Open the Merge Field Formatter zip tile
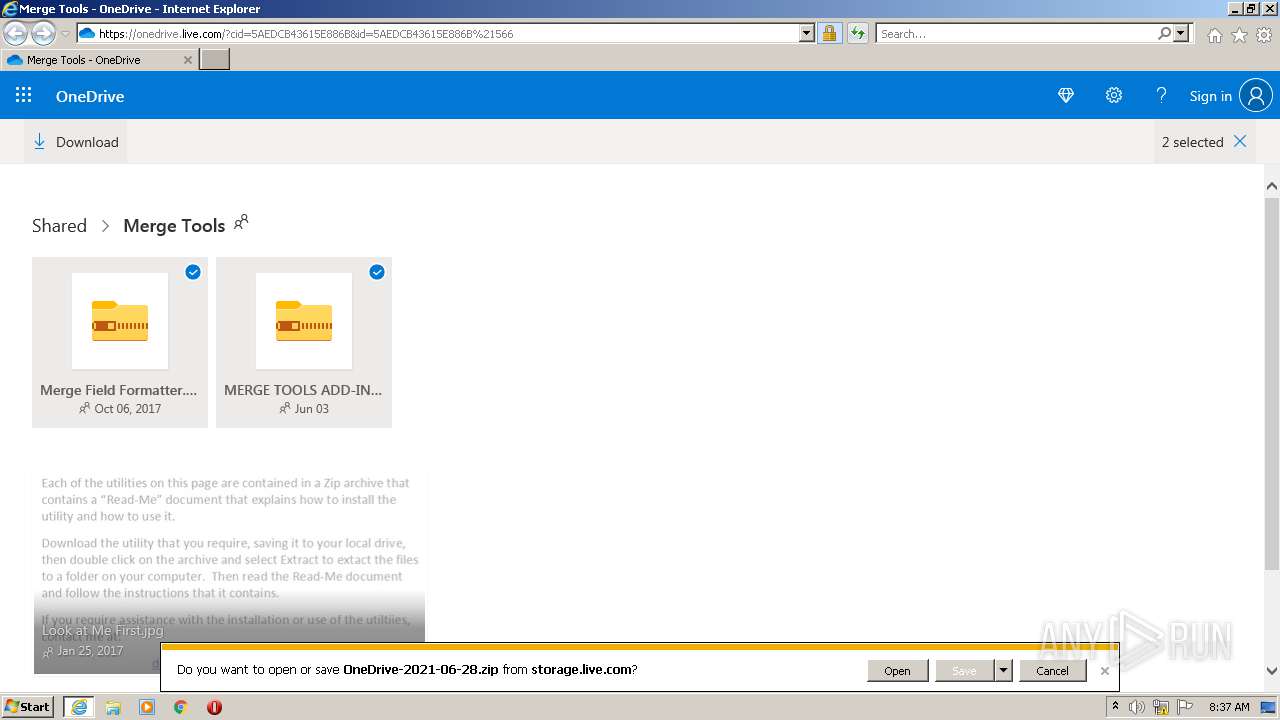Image resolution: width=1280 pixels, height=720 pixels. (x=120, y=342)
